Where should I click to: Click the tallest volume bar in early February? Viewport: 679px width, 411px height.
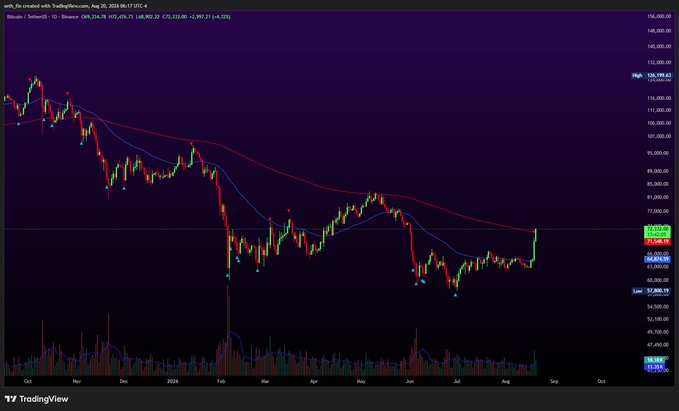coord(228,330)
